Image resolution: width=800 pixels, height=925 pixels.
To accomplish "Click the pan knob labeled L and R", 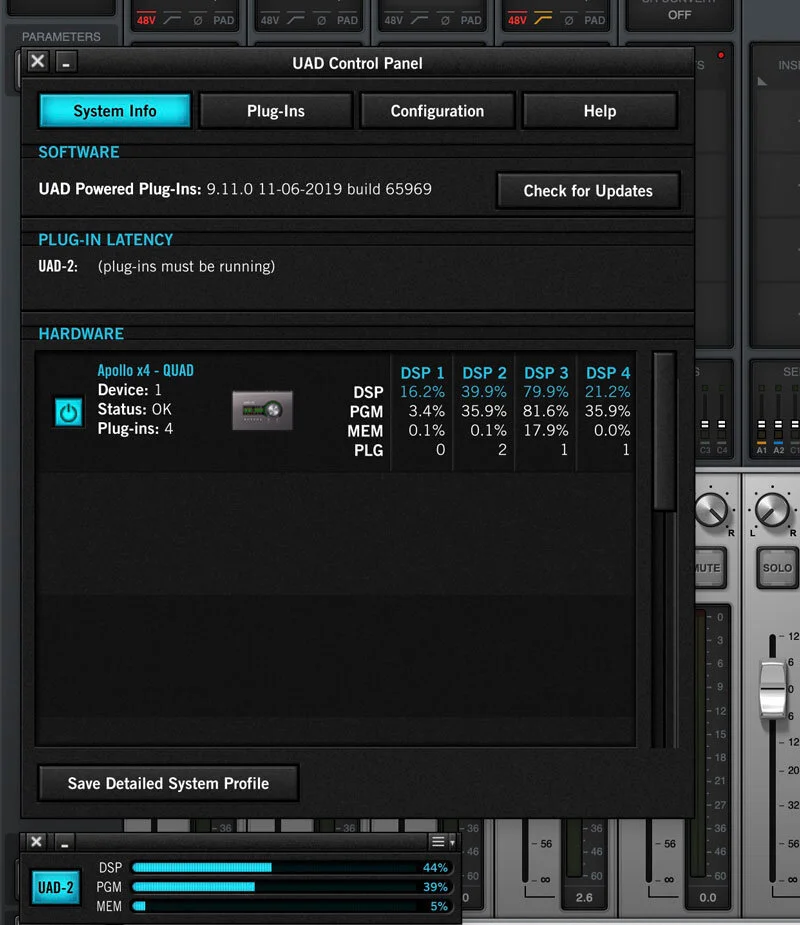I will point(772,510).
